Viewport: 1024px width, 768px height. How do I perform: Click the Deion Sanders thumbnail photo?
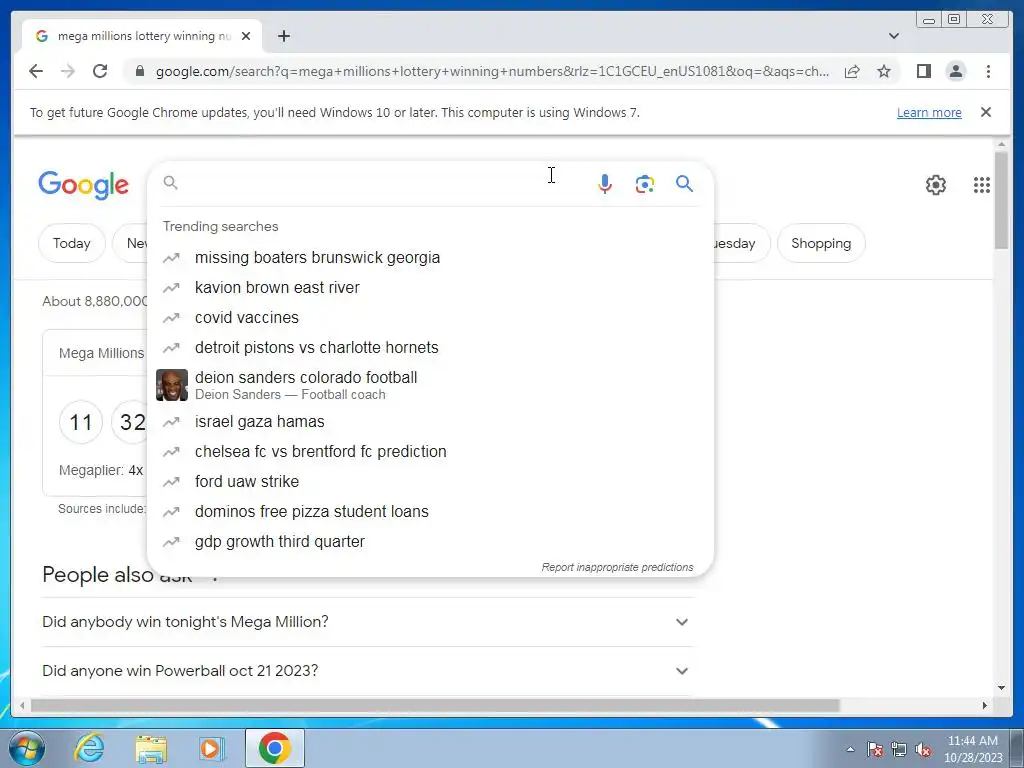click(x=172, y=385)
